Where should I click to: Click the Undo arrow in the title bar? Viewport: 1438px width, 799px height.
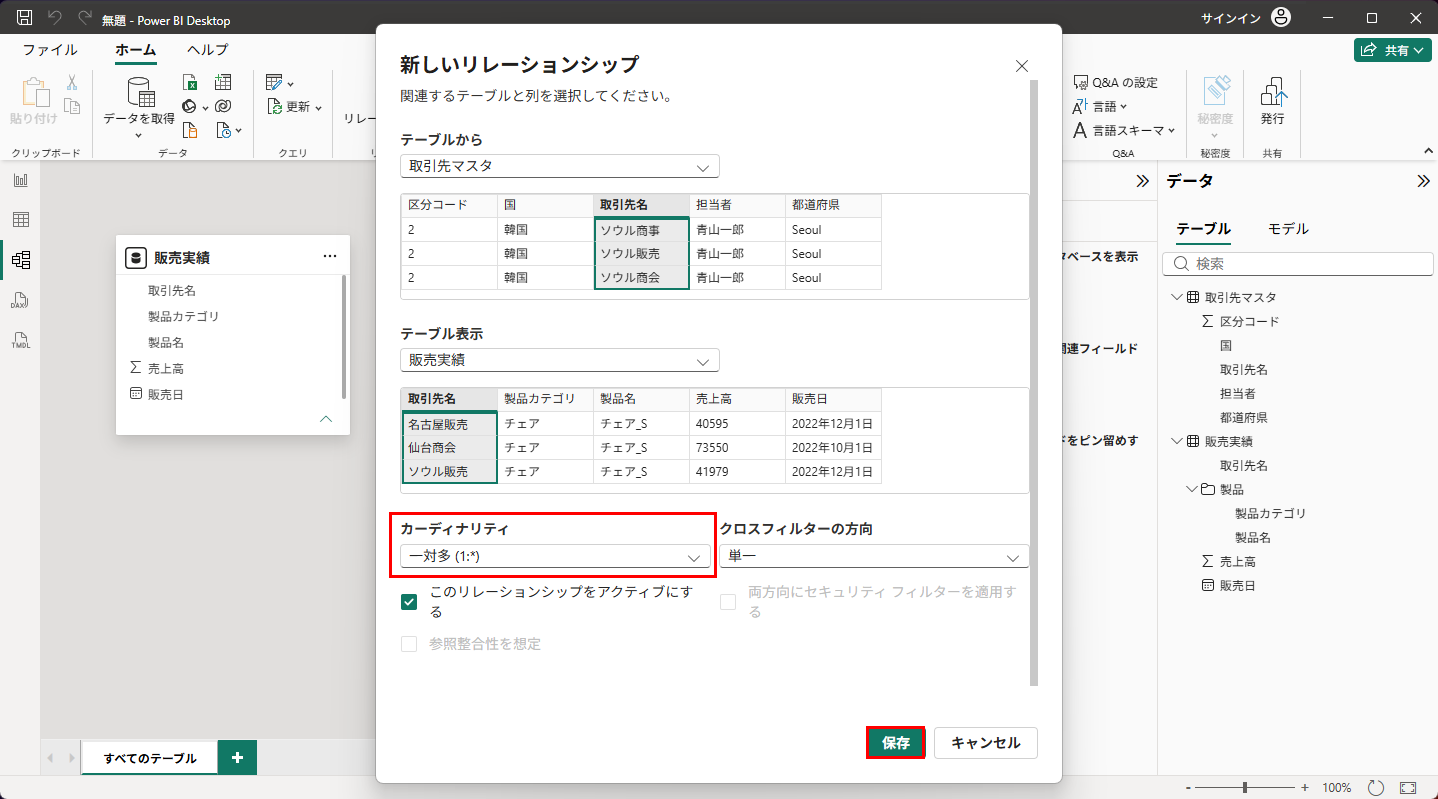(56, 18)
